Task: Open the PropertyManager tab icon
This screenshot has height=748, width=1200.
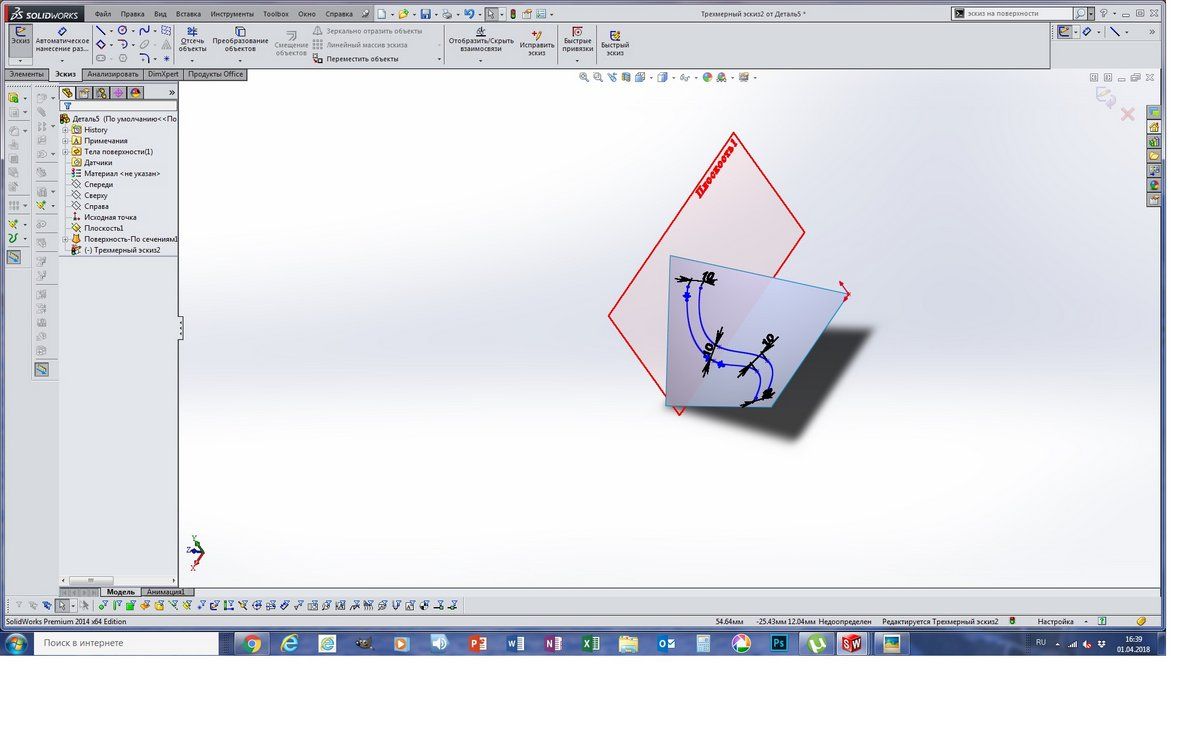Action: pos(85,92)
